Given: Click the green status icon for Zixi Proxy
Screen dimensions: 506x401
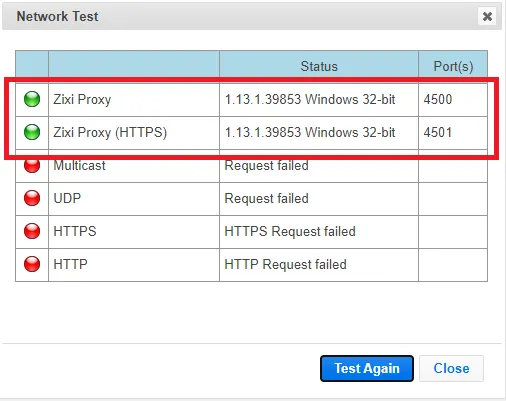Looking at the screenshot, I should coord(32,99).
